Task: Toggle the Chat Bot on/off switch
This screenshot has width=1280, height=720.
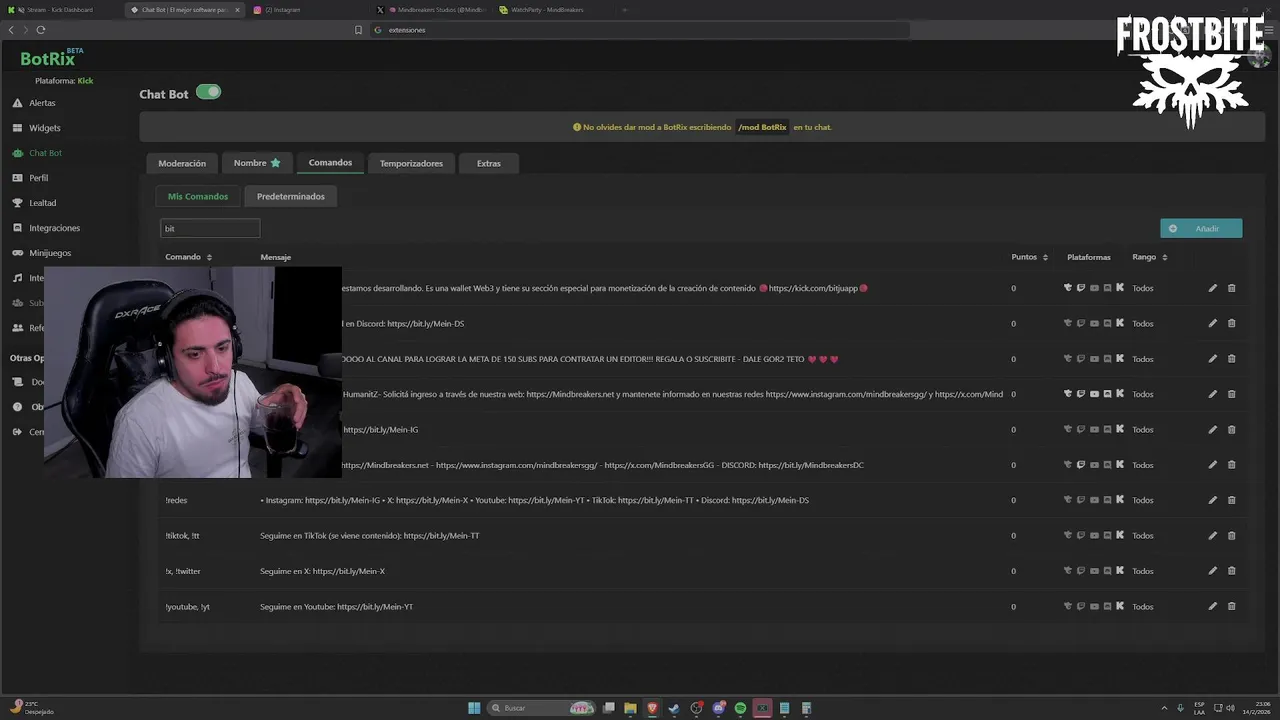Action: [x=208, y=92]
